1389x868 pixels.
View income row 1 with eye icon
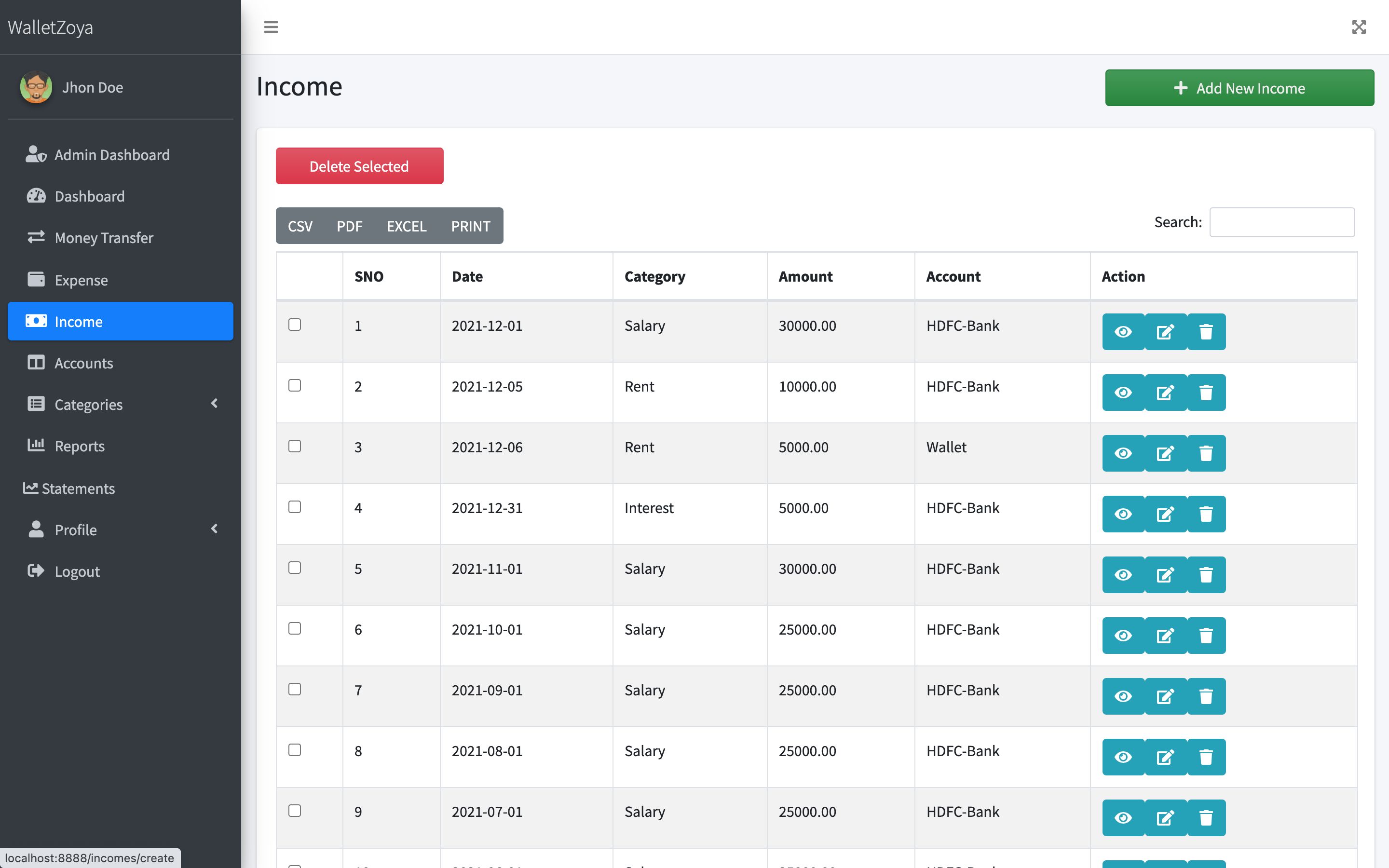[x=1123, y=332]
